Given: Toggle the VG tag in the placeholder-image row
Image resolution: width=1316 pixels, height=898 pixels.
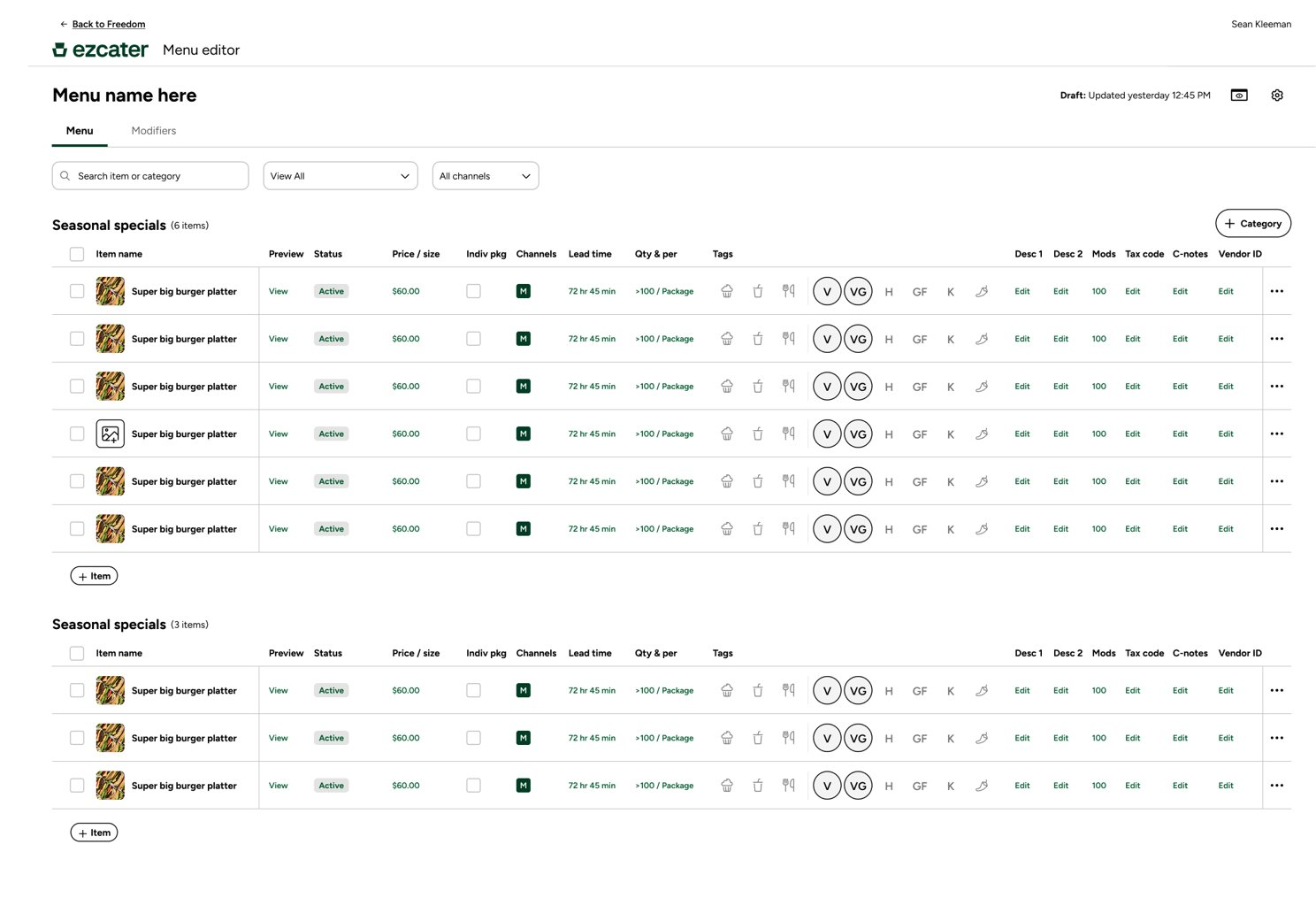Looking at the screenshot, I should point(858,434).
